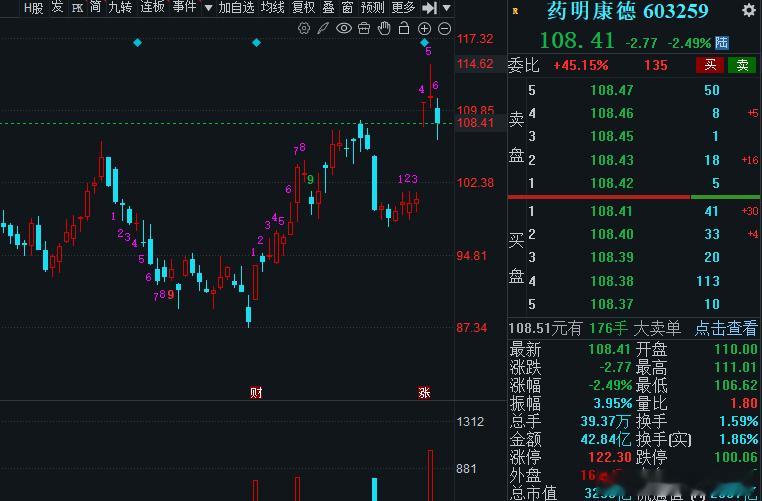Click 委比 value +45.15%

[581, 65]
